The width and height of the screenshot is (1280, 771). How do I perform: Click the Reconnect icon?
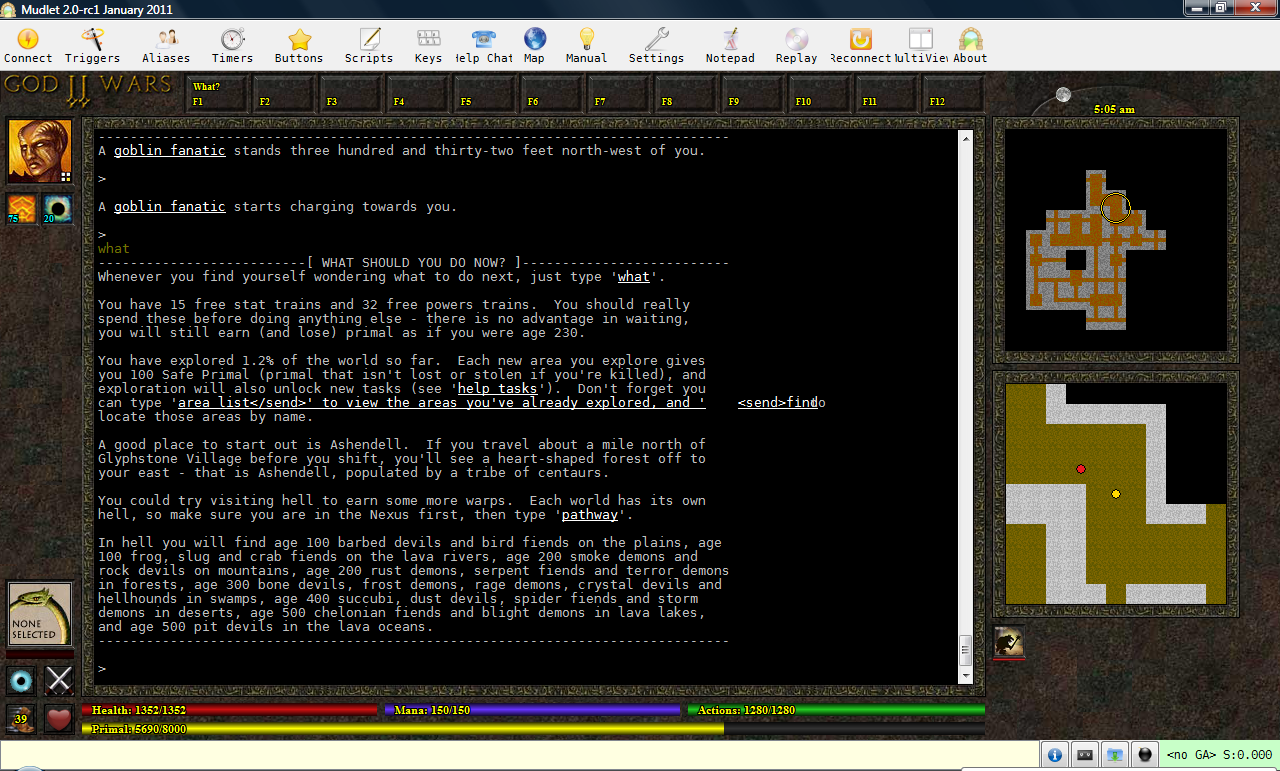pos(860,46)
